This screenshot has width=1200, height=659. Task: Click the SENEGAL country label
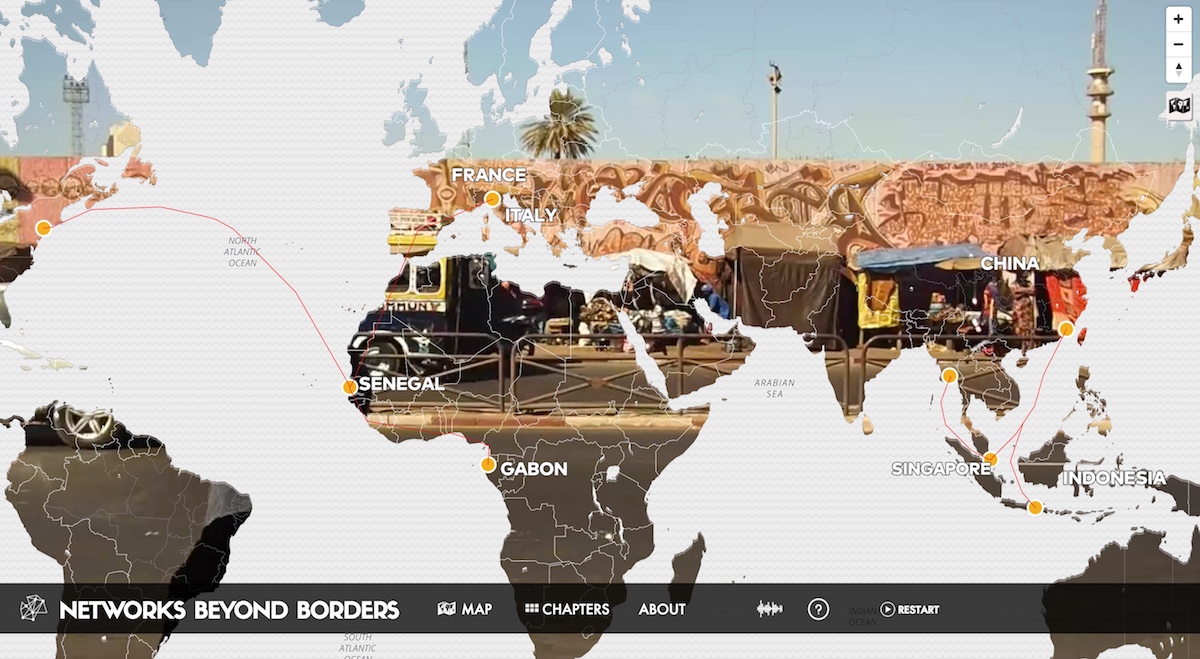401,383
